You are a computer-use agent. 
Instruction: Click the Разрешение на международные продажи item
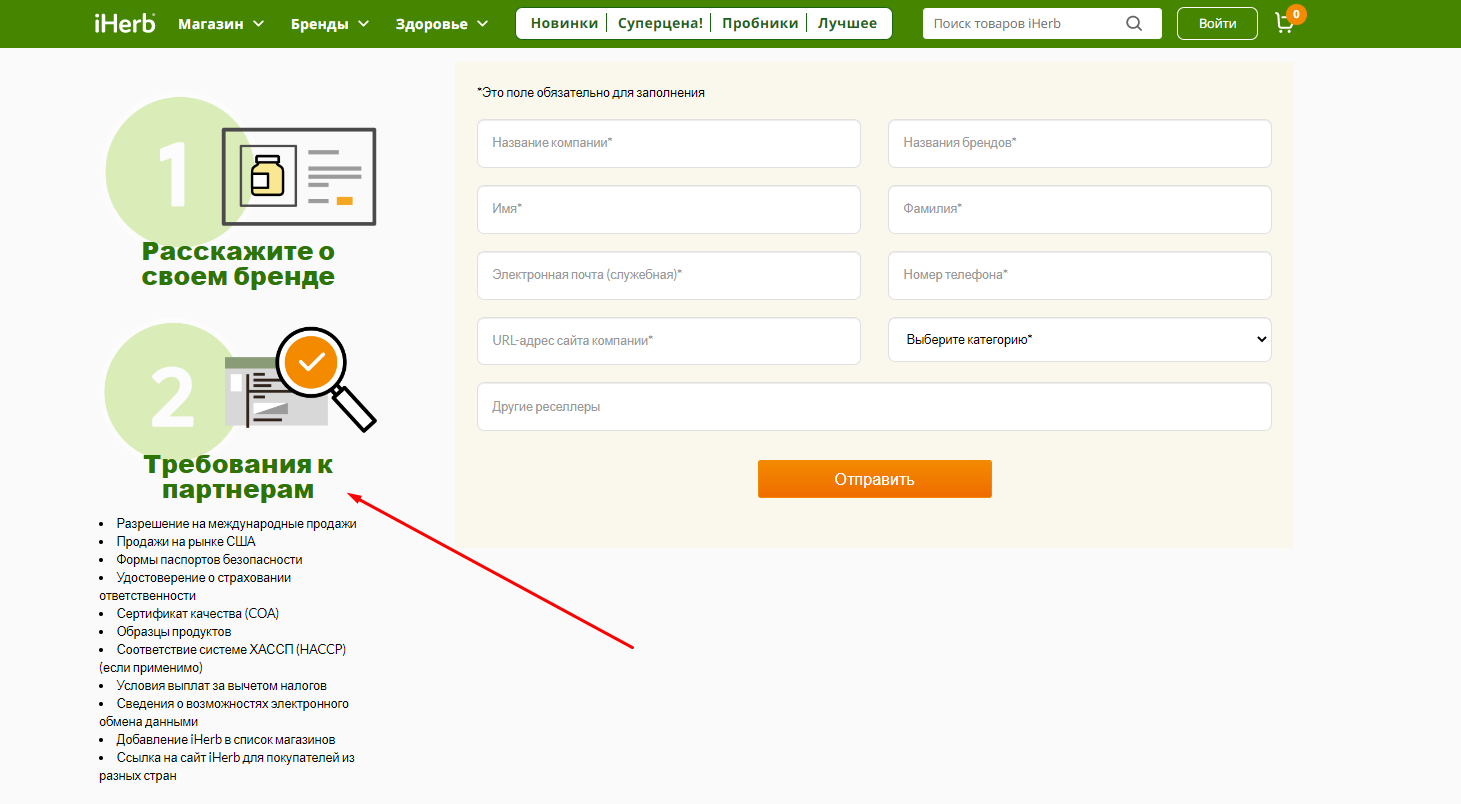[236, 523]
